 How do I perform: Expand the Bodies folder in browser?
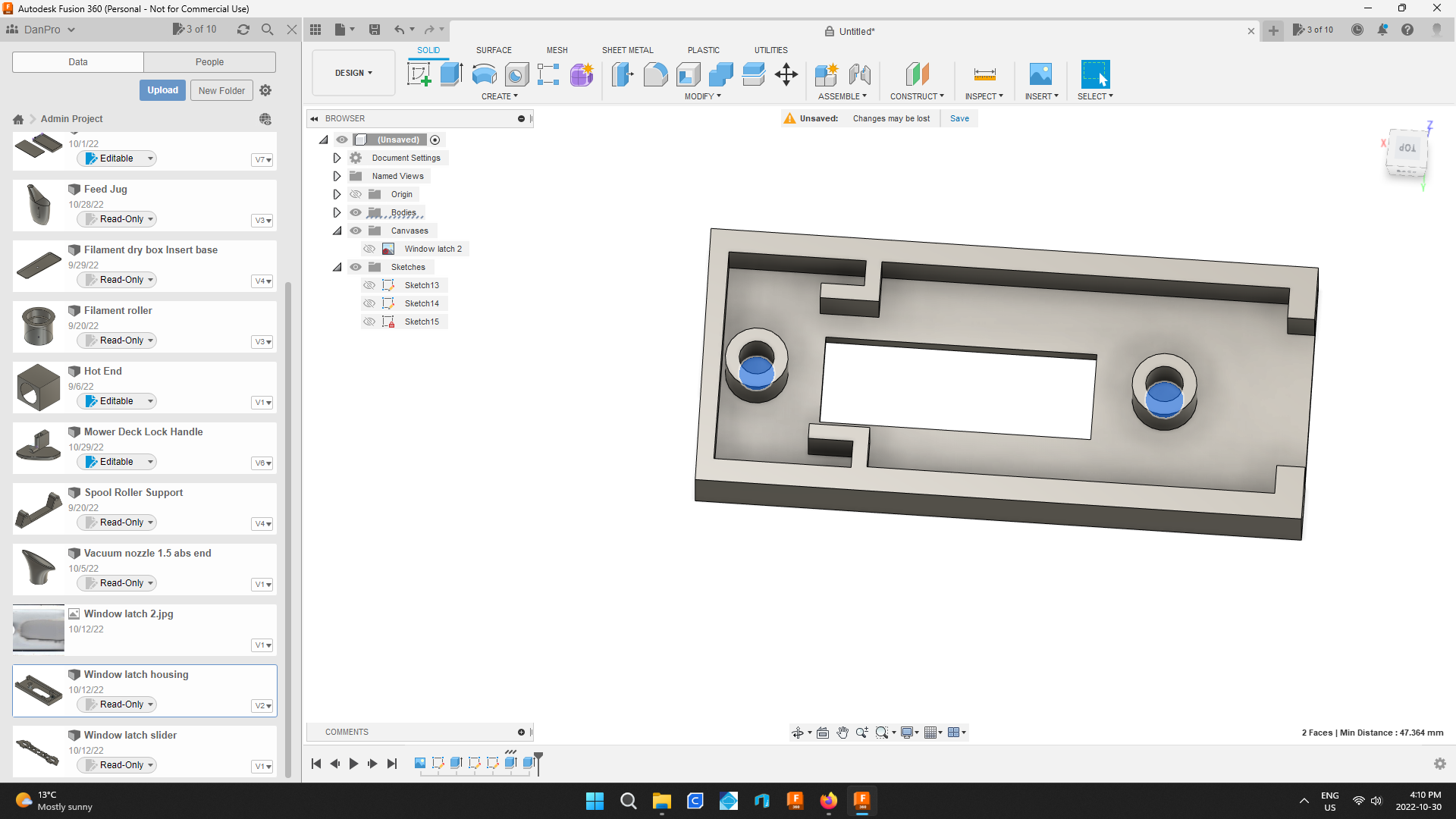338,212
